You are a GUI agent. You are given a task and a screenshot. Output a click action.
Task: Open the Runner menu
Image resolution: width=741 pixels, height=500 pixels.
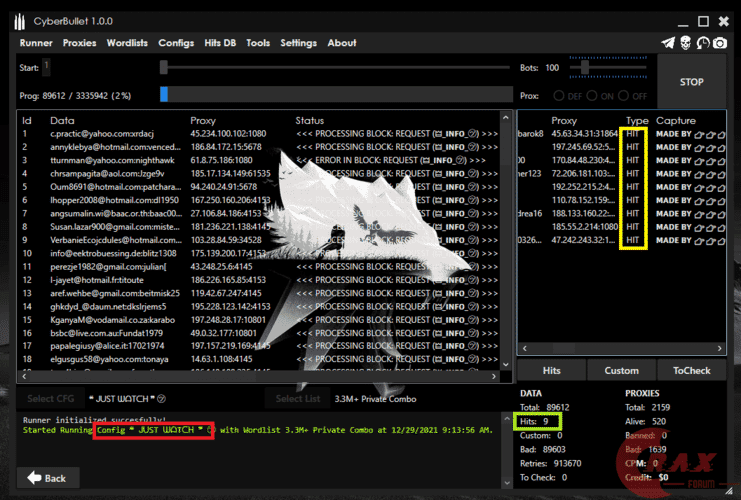36,43
